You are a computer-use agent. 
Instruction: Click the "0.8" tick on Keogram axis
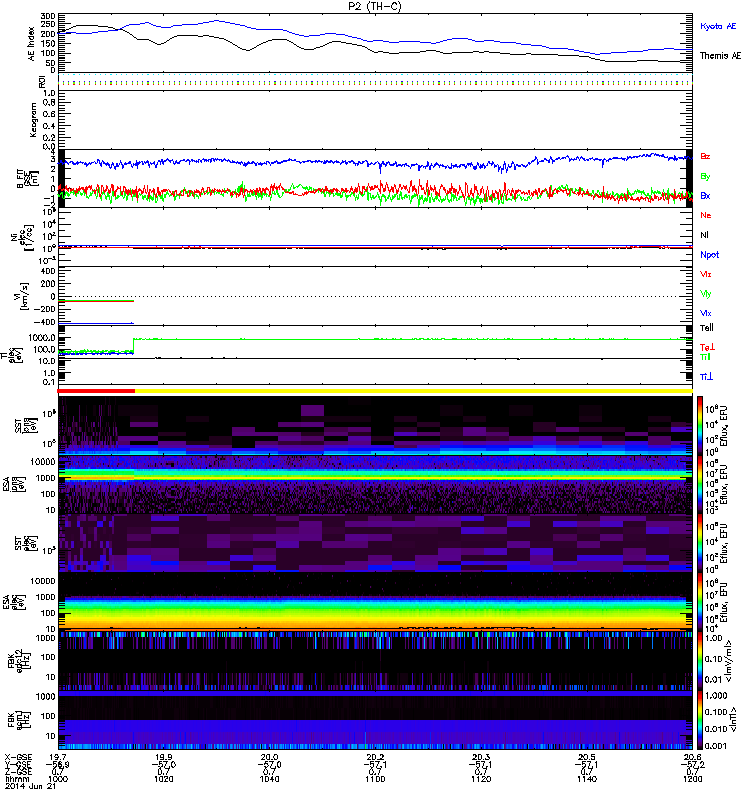click(50, 103)
